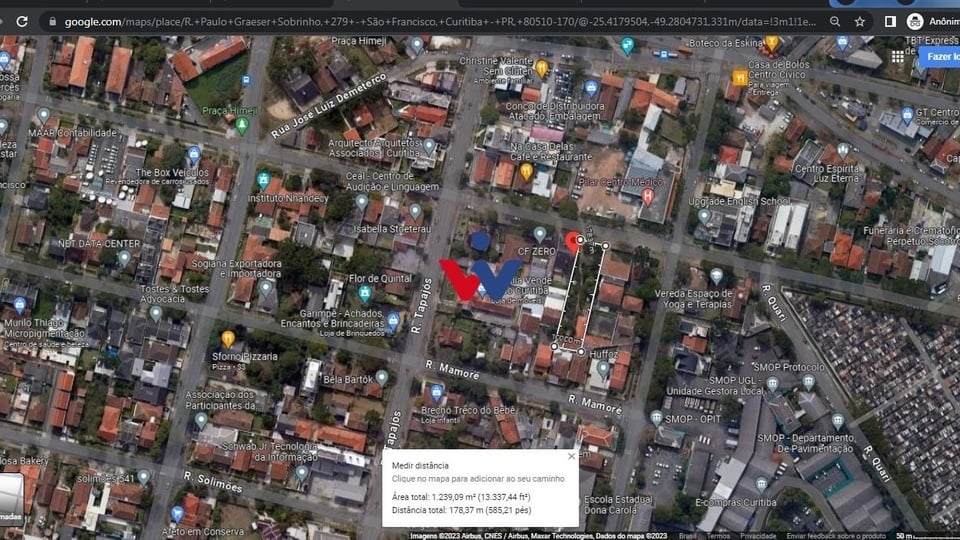
Task: Click the Bela Bartók place pin
Action: (381, 378)
